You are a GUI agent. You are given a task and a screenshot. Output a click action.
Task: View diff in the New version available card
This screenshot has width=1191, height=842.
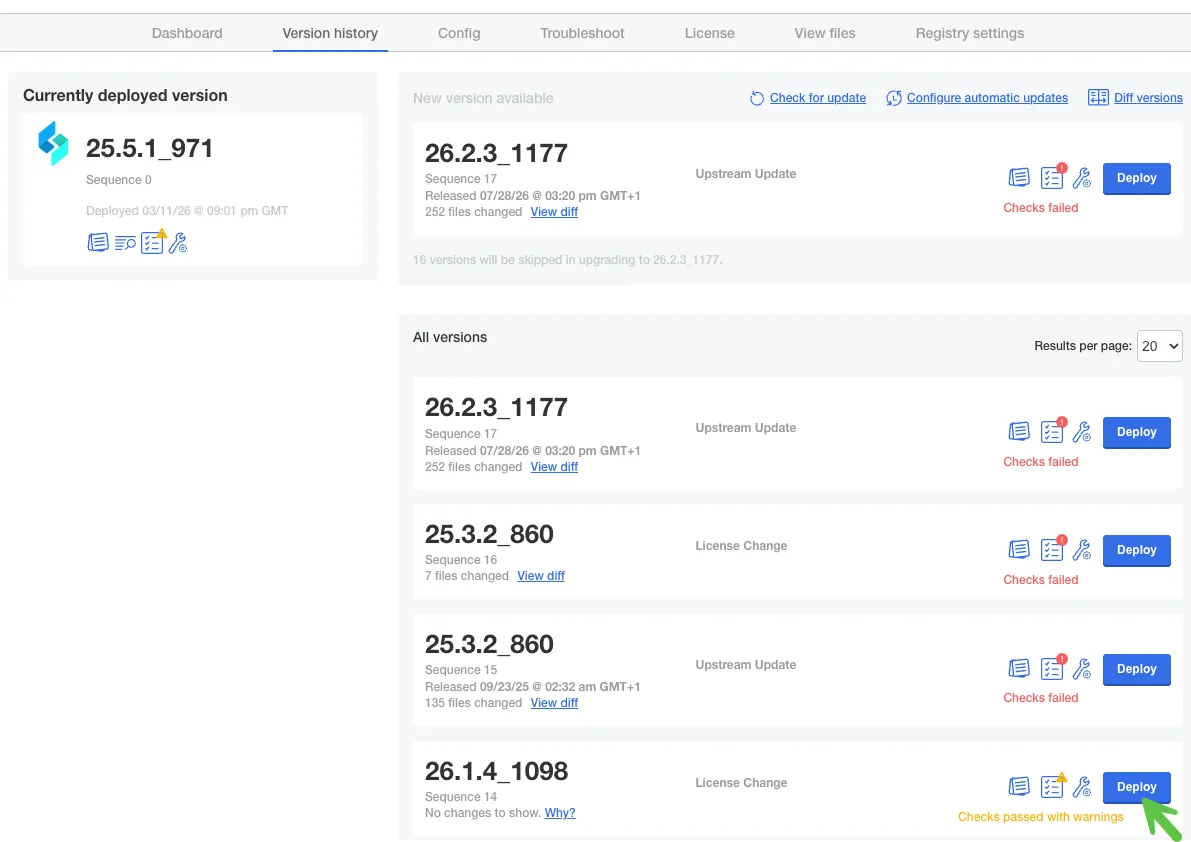[x=554, y=212]
